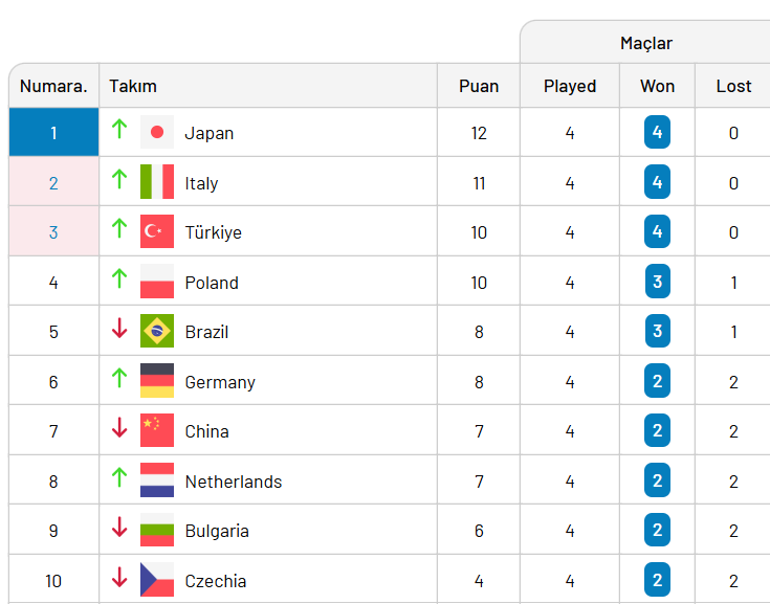This screenshot has height=604, width=770.
Task: Click the green up arrow beside Poland
Action: pyautogui.click(x=119, y=278)
